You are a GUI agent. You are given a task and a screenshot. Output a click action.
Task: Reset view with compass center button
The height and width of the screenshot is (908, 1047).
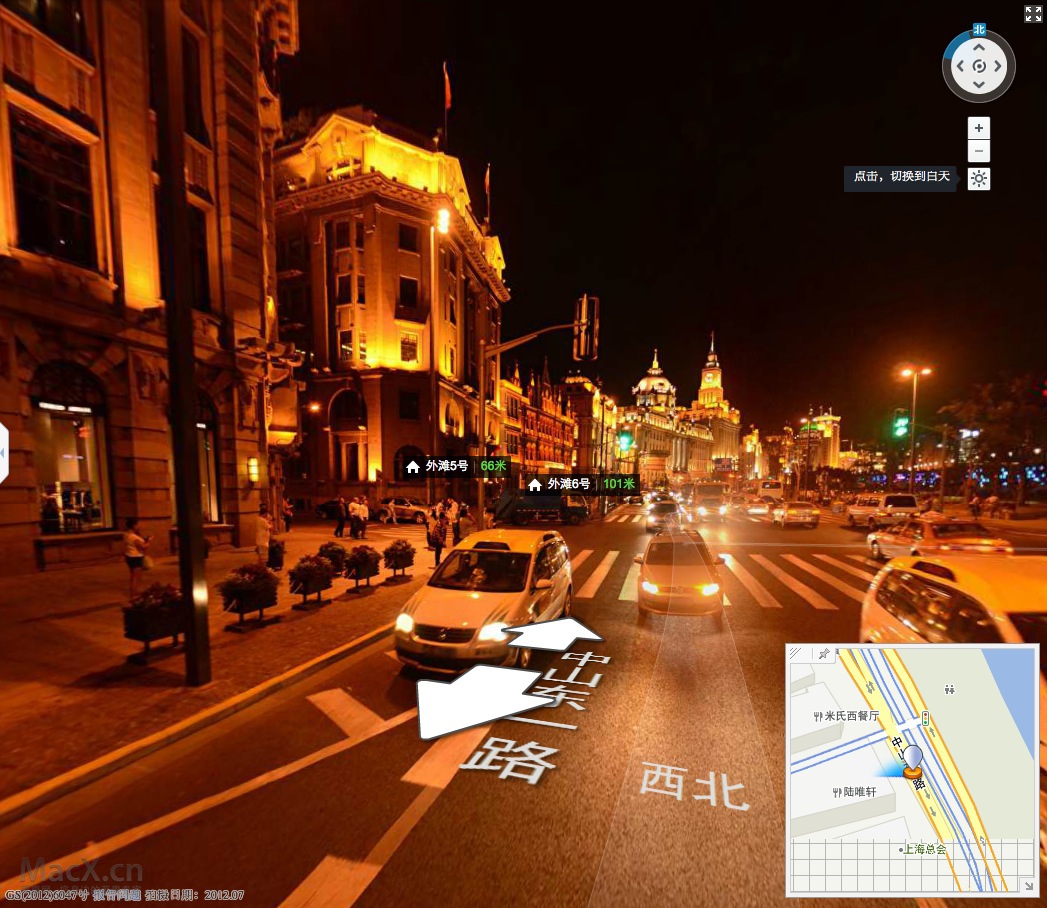point(979,67)
